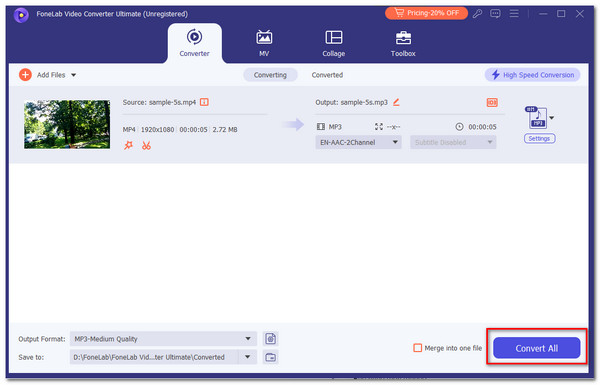Open the hamburger menu icon

pos(514,14)
